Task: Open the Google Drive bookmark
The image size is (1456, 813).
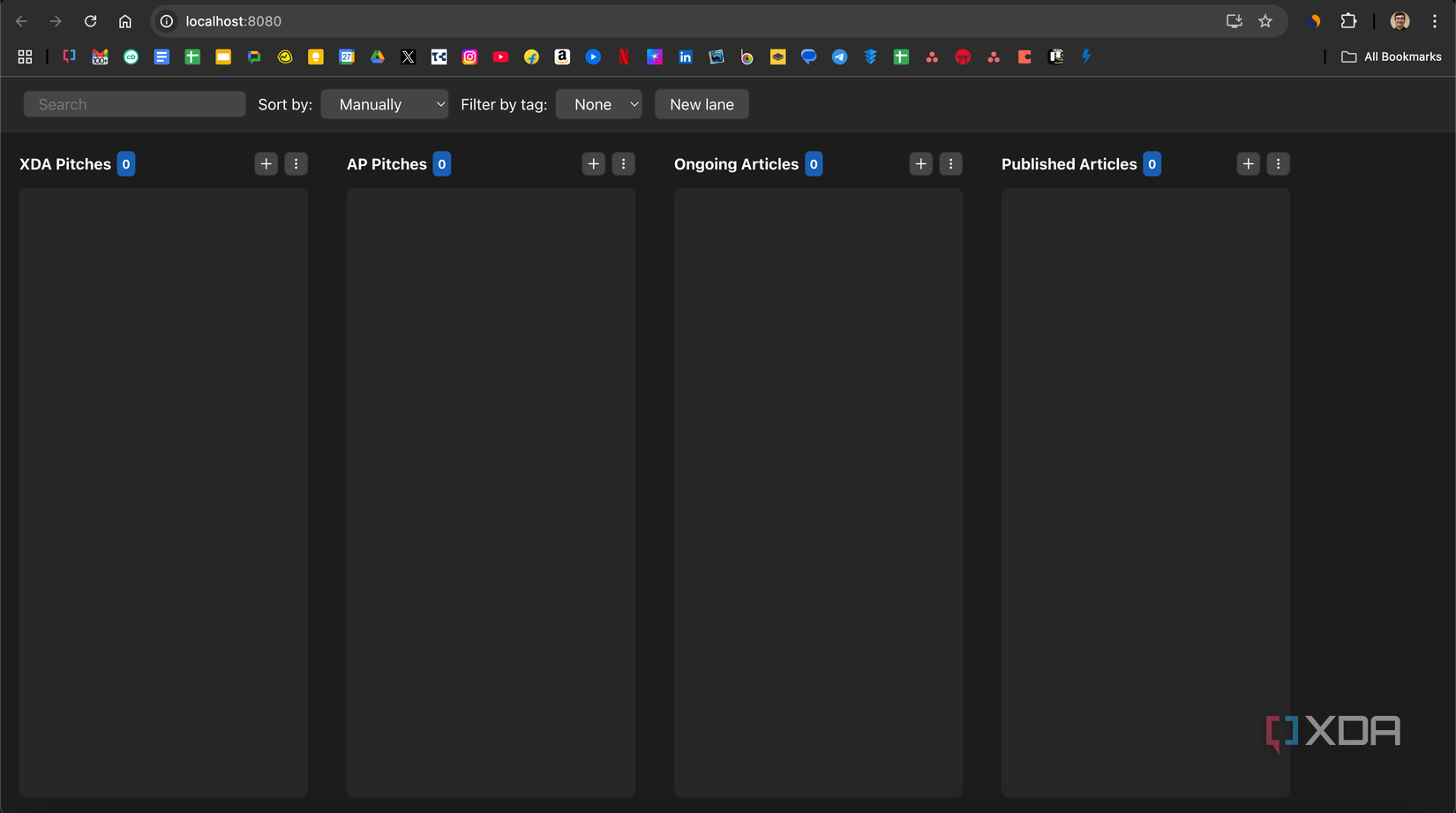Action: 378,56
